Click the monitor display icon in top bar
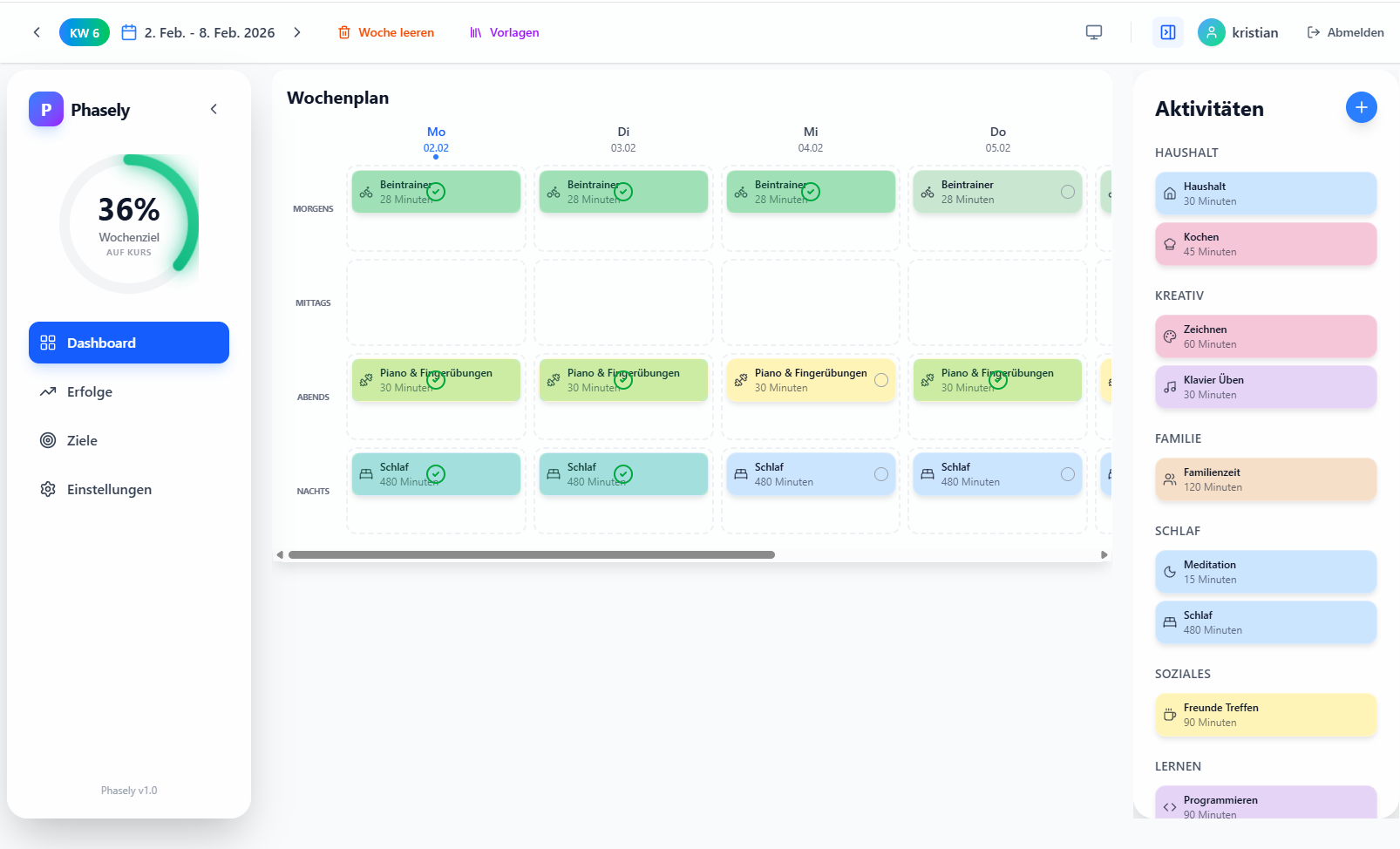The width and height of the screenshot is (1400, 849). 1093,32
